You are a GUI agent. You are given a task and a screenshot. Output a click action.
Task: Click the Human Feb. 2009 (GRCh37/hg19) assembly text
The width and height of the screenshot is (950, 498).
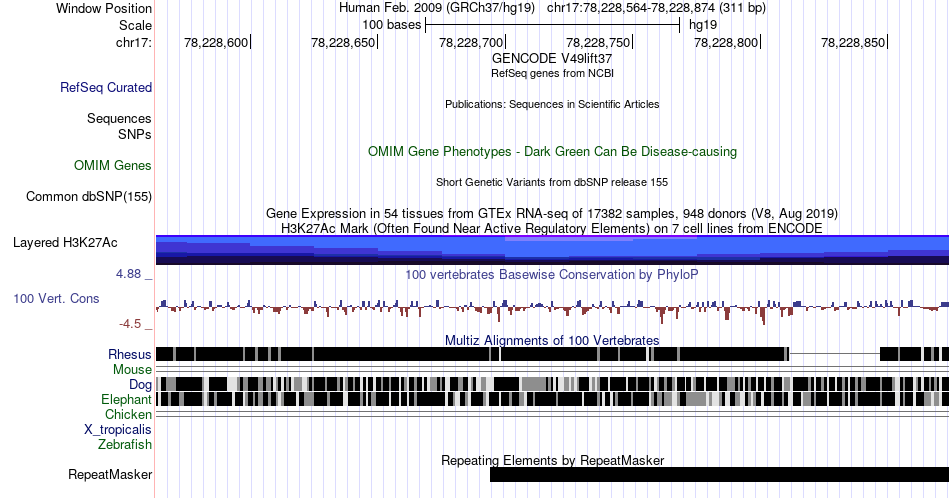click(437, 8)
